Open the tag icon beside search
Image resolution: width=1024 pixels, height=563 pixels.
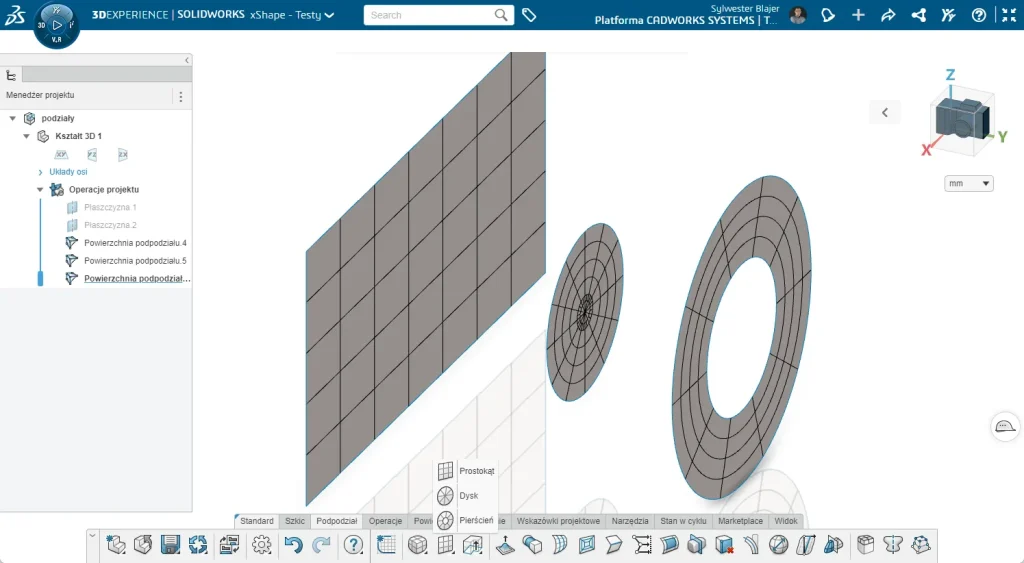click(529, 15)
